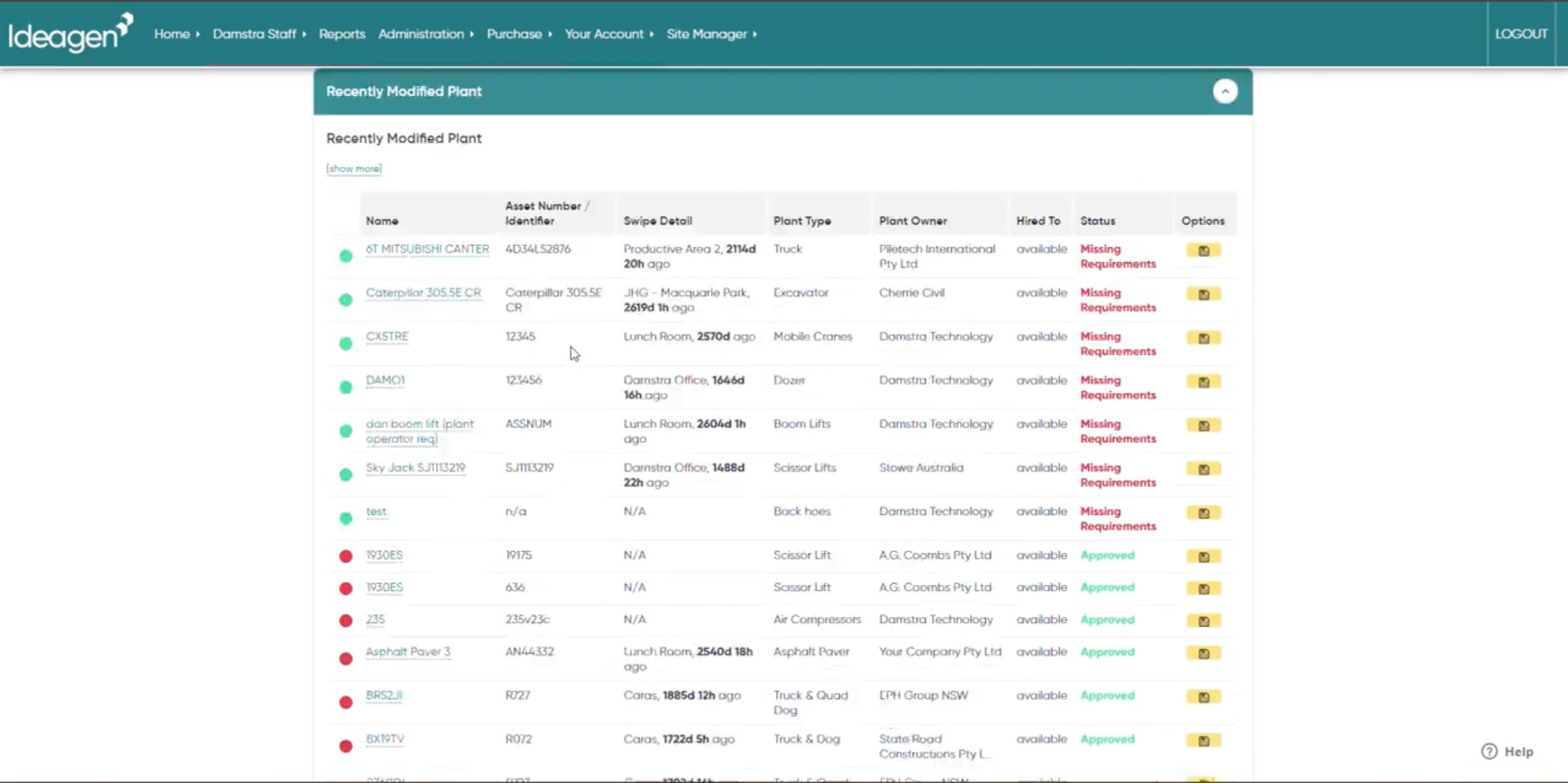1568x783 pixels.
Task: Expand the Damstra Staff menu
Action: (259, 34)
